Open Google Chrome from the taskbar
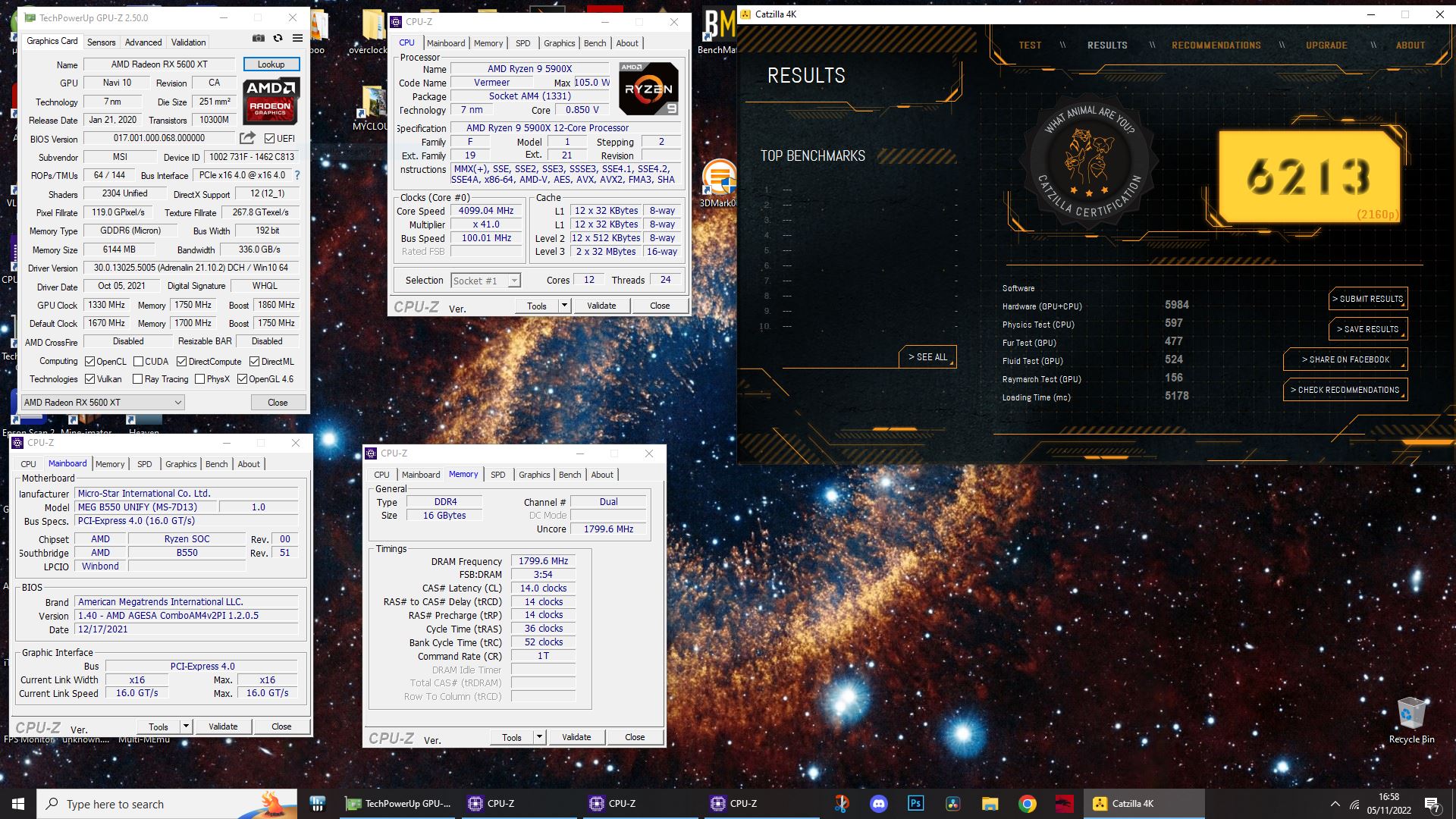 (1028, 804)
